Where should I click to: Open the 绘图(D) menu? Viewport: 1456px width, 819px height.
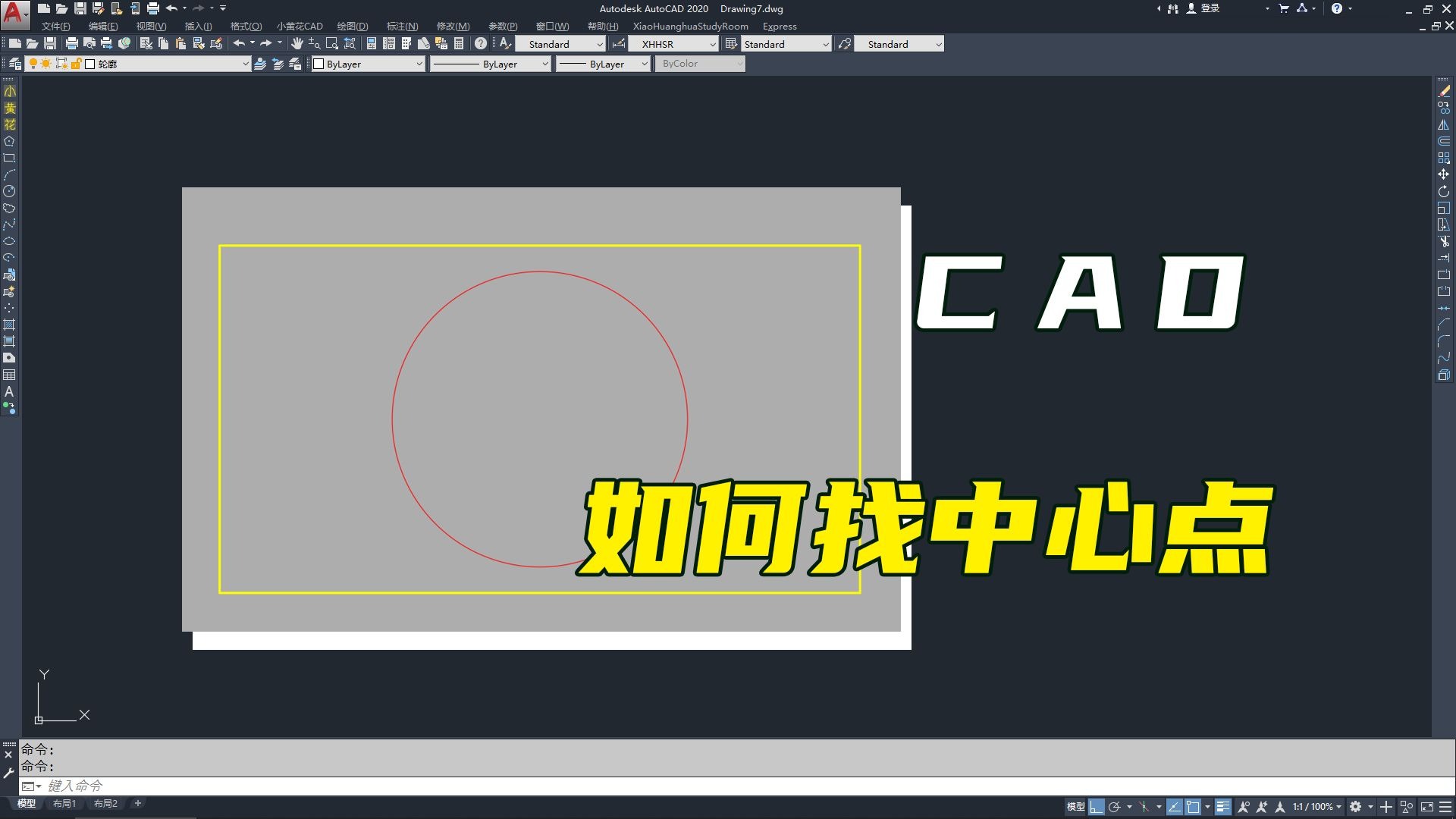352,27
